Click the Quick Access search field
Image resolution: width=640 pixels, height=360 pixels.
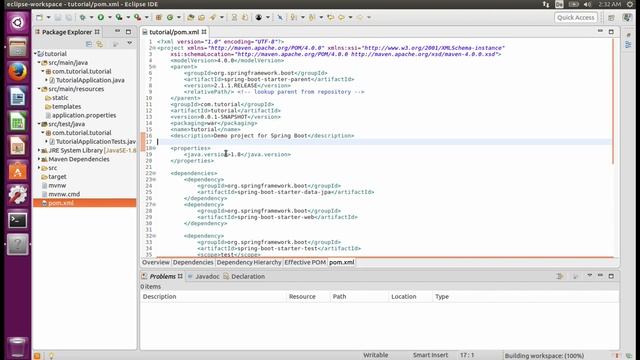[x=576, y=18]
